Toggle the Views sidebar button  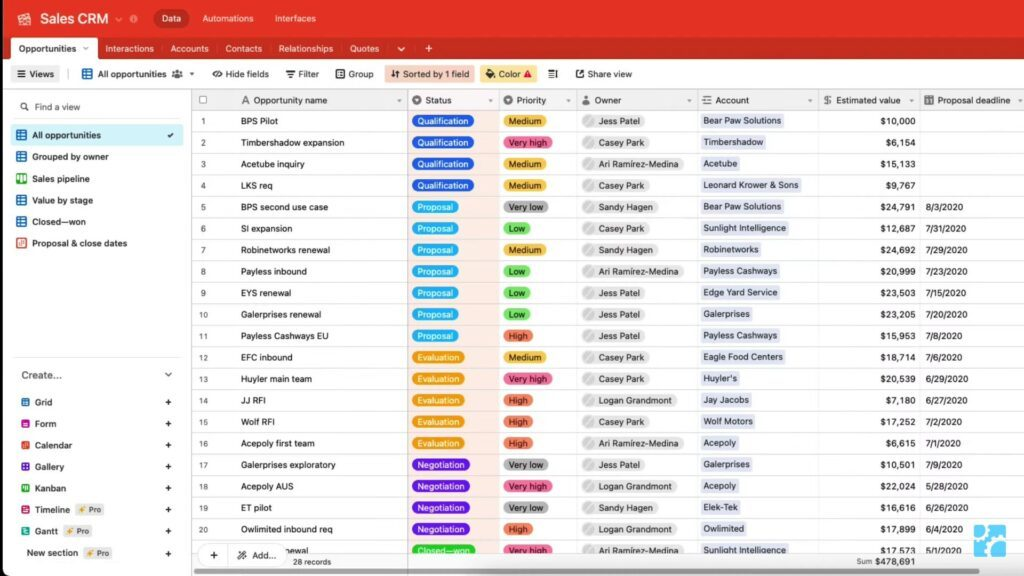click(35, 74)
